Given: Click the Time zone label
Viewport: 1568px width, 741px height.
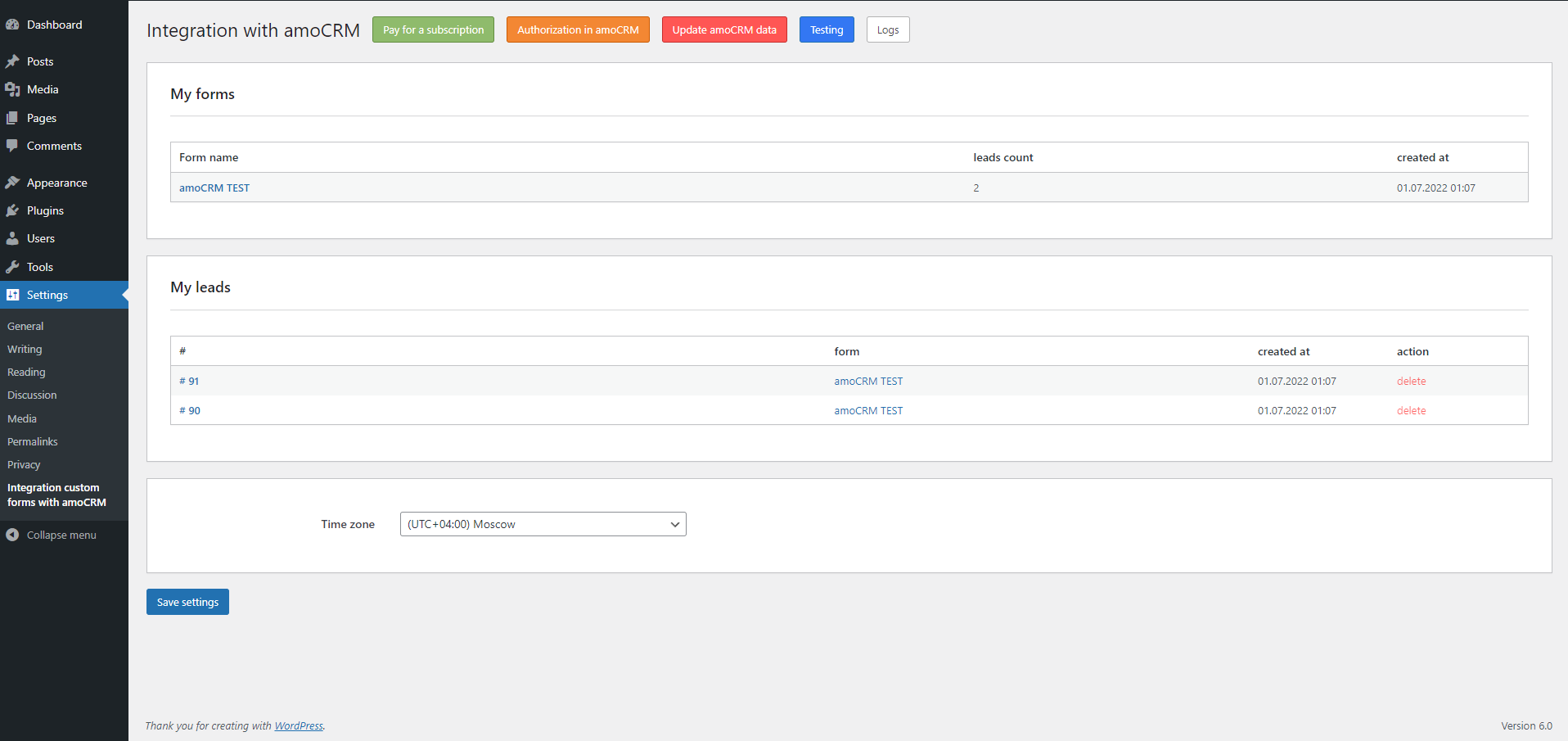Looking at the screenshot, I should [348, 524].
